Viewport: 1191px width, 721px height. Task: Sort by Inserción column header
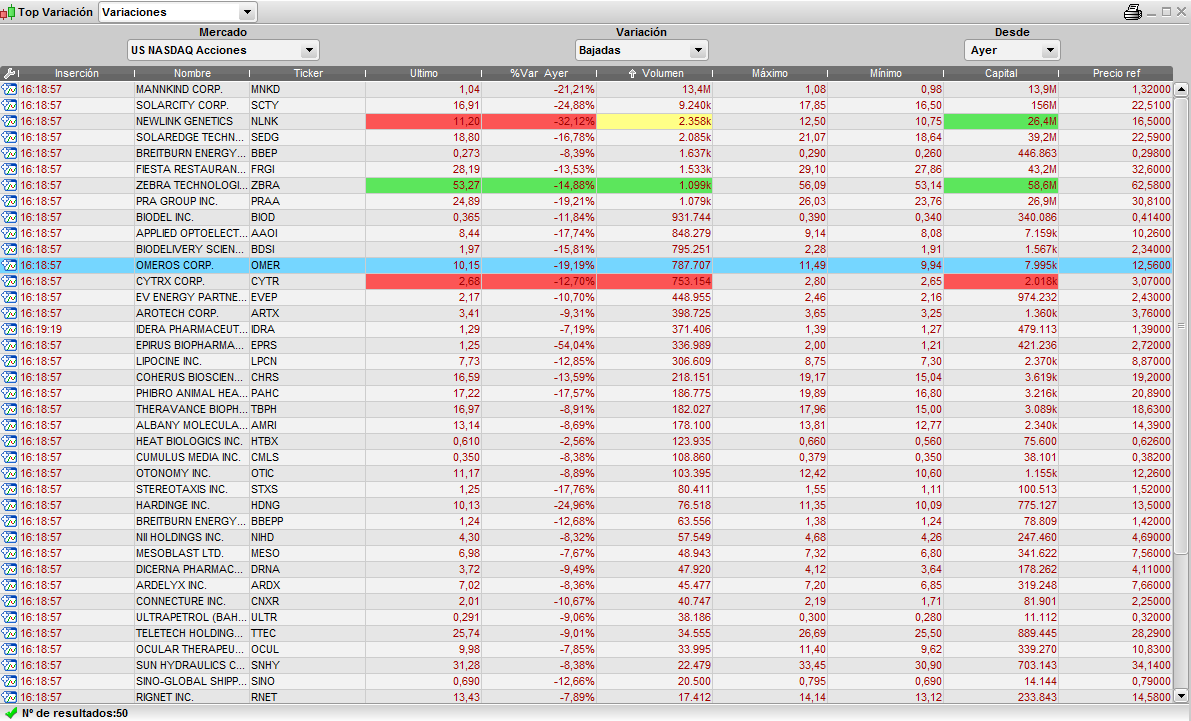coord(77,73)
